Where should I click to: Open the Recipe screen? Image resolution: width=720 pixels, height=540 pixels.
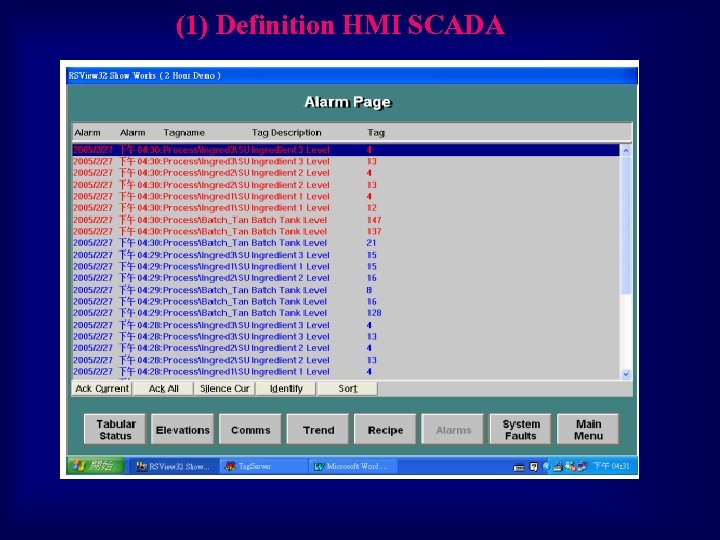[385, 430]
